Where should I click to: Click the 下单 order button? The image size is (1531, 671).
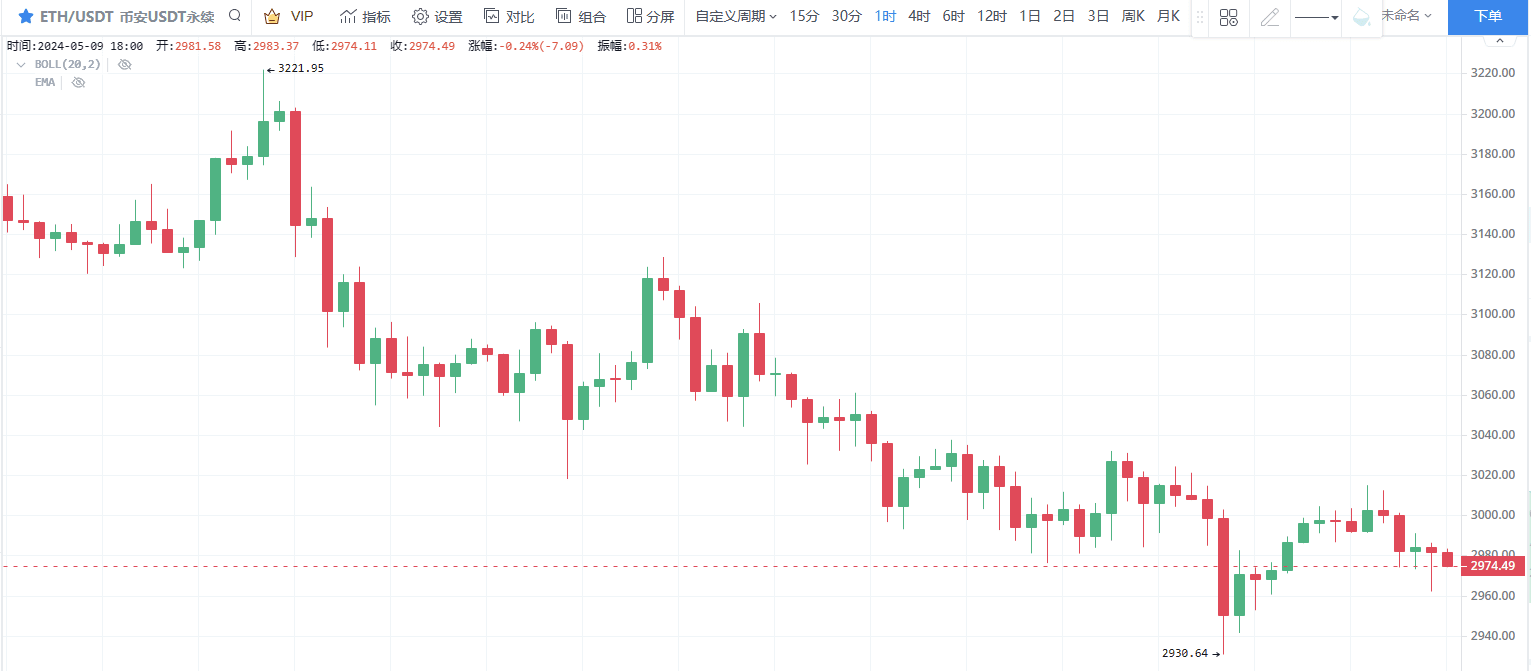pos(1488,17)
